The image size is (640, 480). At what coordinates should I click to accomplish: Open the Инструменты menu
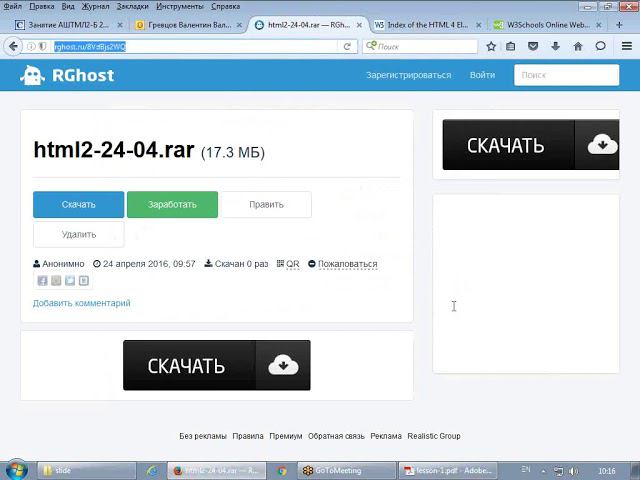(x=180, y=7)
